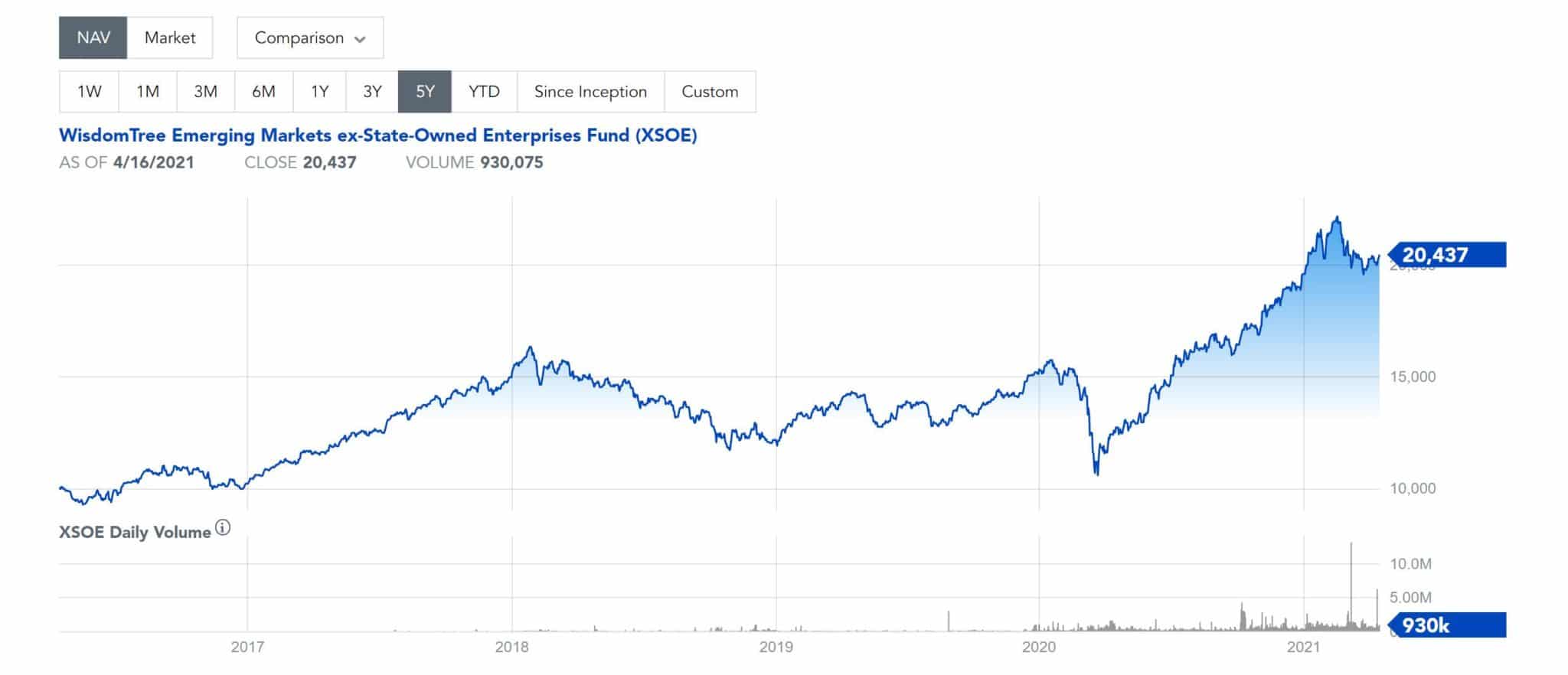This screenshot has width=1568, height=675.
Task: Open the Comparison chevron icon
Action: point(362,37)
